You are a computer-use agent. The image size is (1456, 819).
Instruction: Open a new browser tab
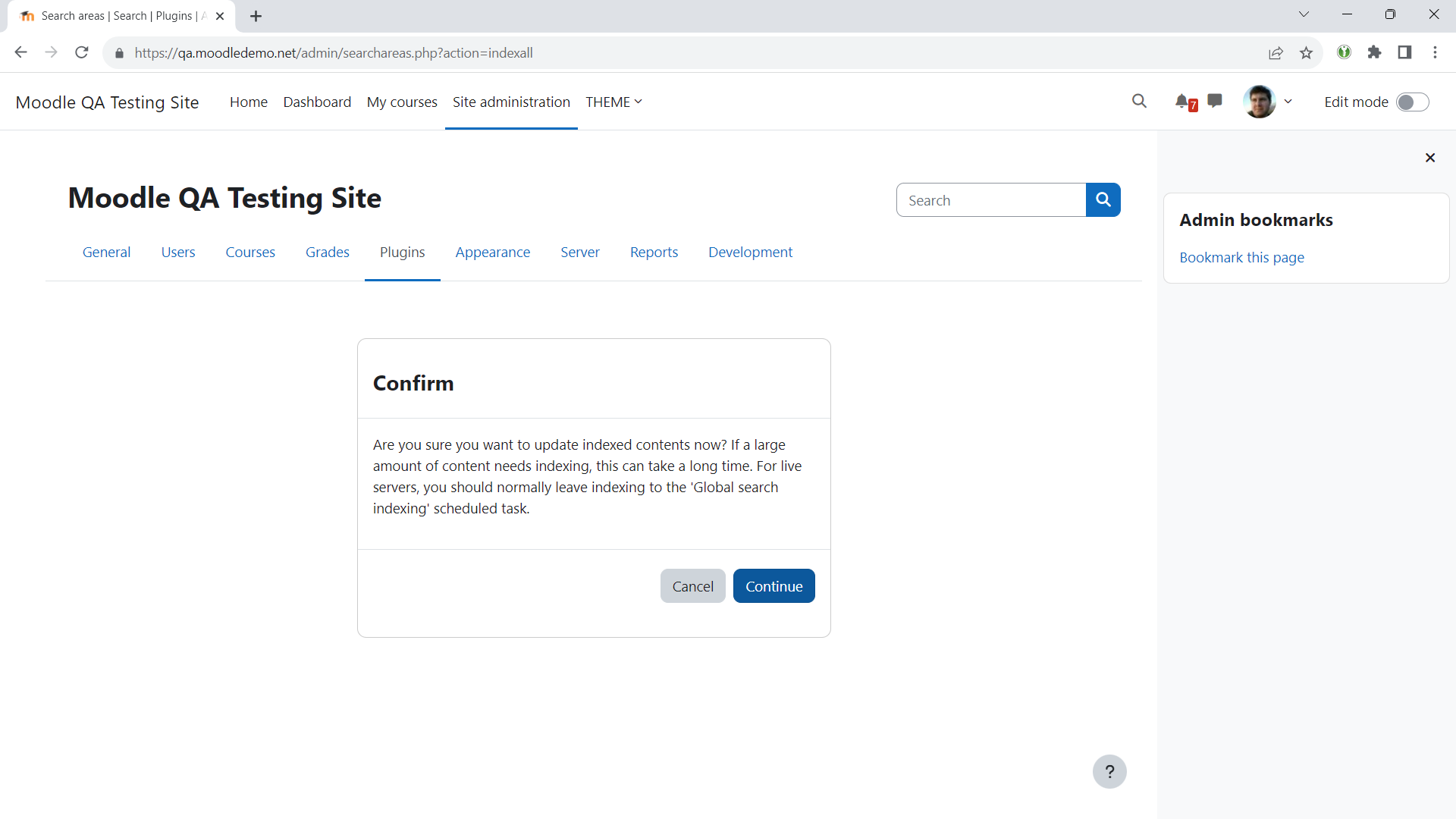(256, 16)
